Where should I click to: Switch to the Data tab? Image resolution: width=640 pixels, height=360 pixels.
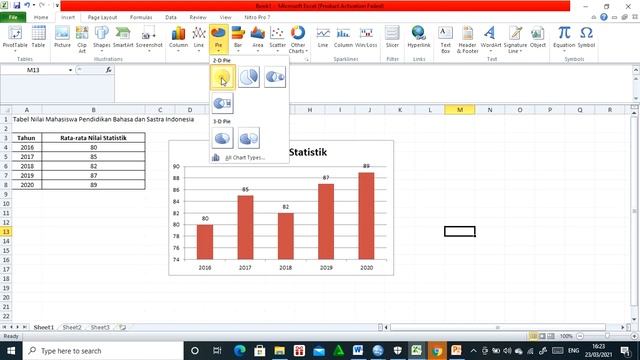pos(171,17)
